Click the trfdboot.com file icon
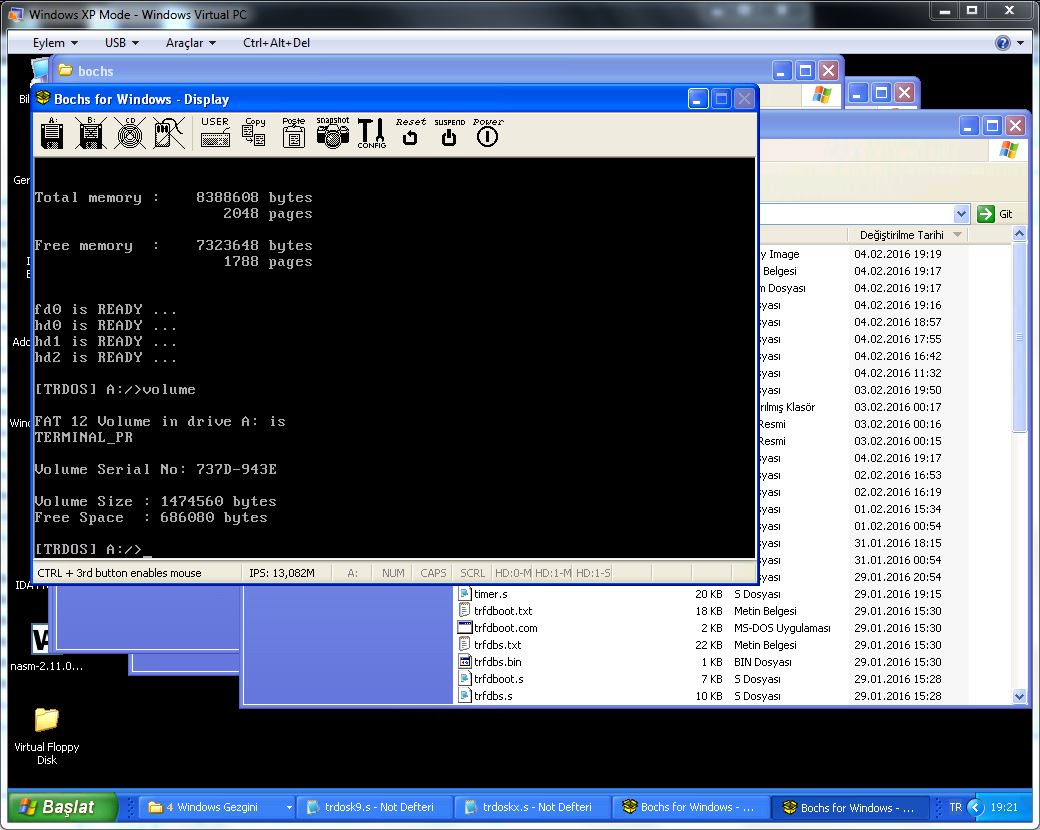Viewport: 1040px width, 830px height. click(x=465, y=627)
